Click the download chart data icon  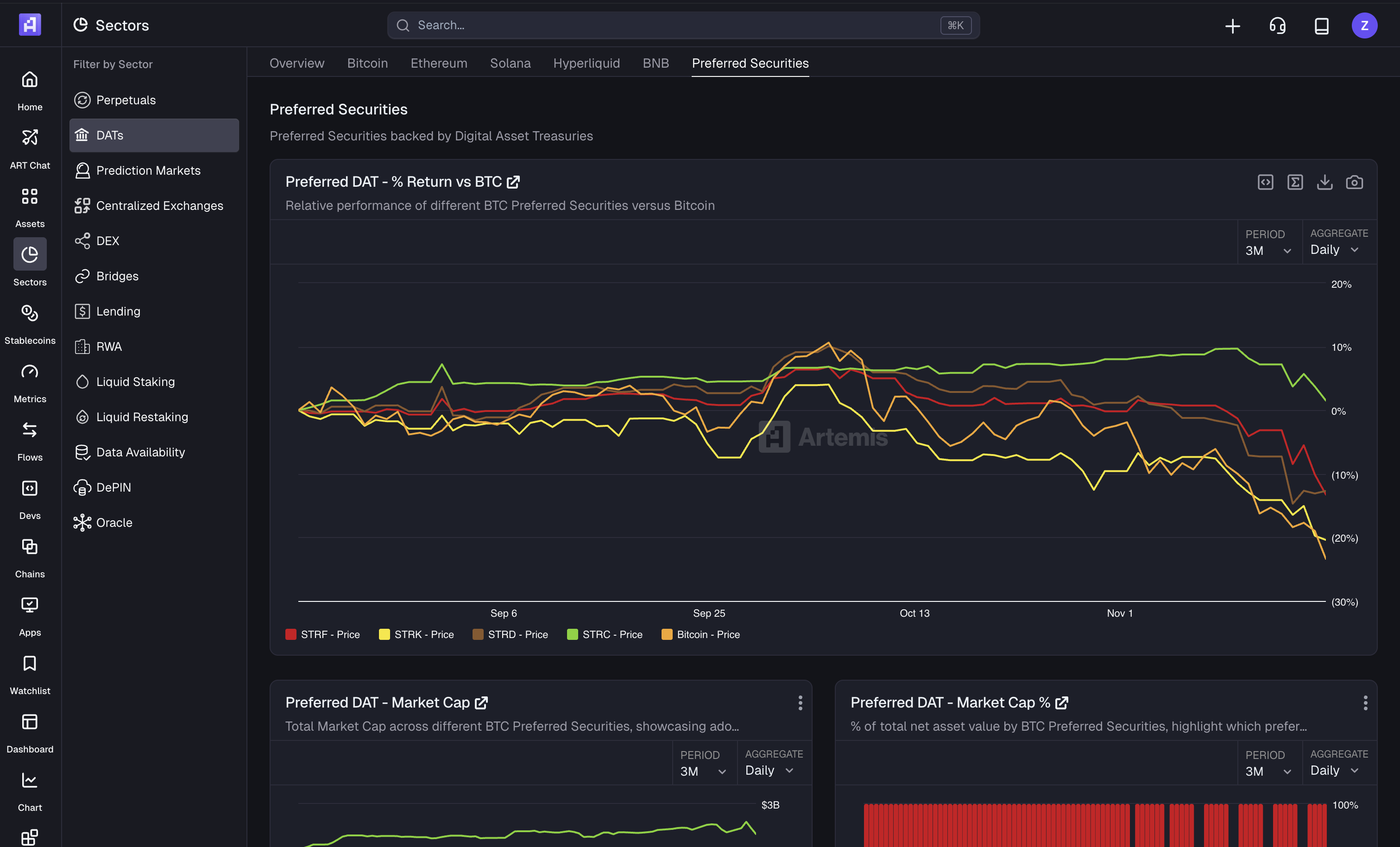[1324, 183]
